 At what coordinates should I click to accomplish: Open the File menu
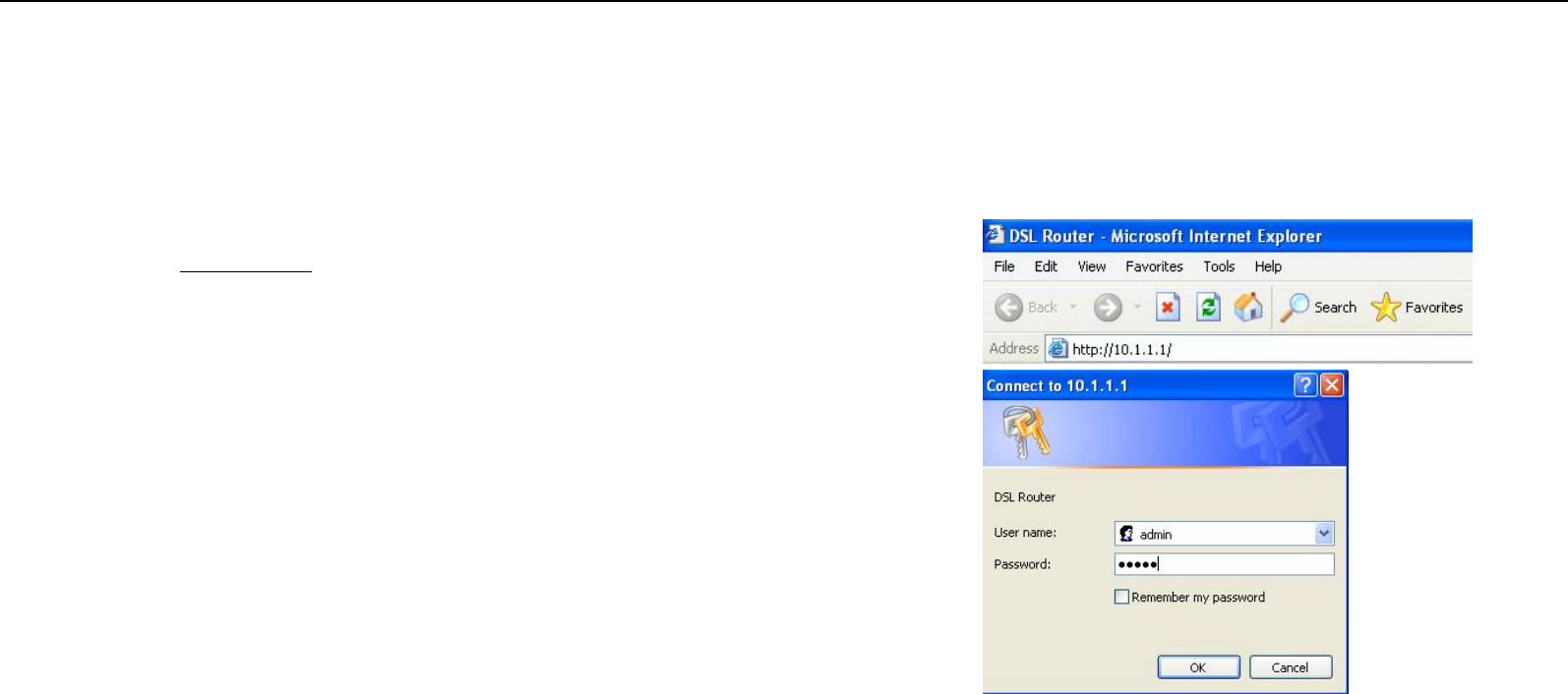(1004, 266)
